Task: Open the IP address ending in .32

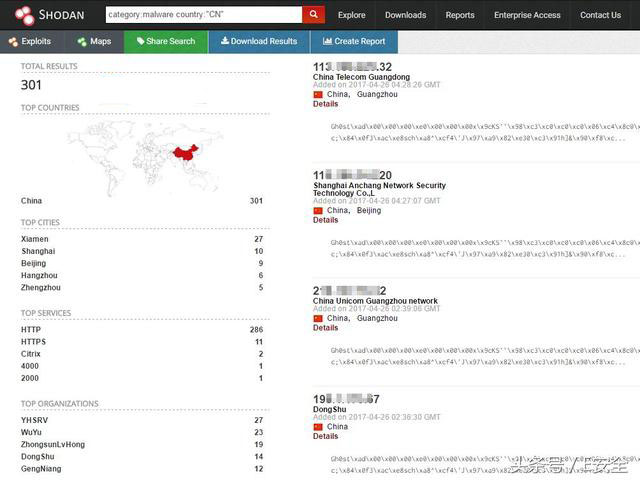Action: tap(352, 67)
